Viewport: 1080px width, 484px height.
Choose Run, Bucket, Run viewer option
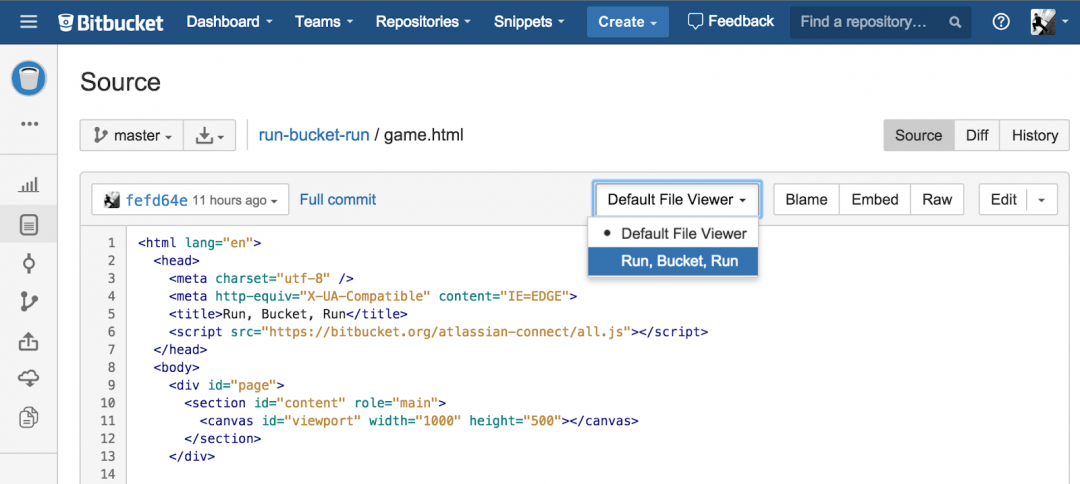coord(679,261)
